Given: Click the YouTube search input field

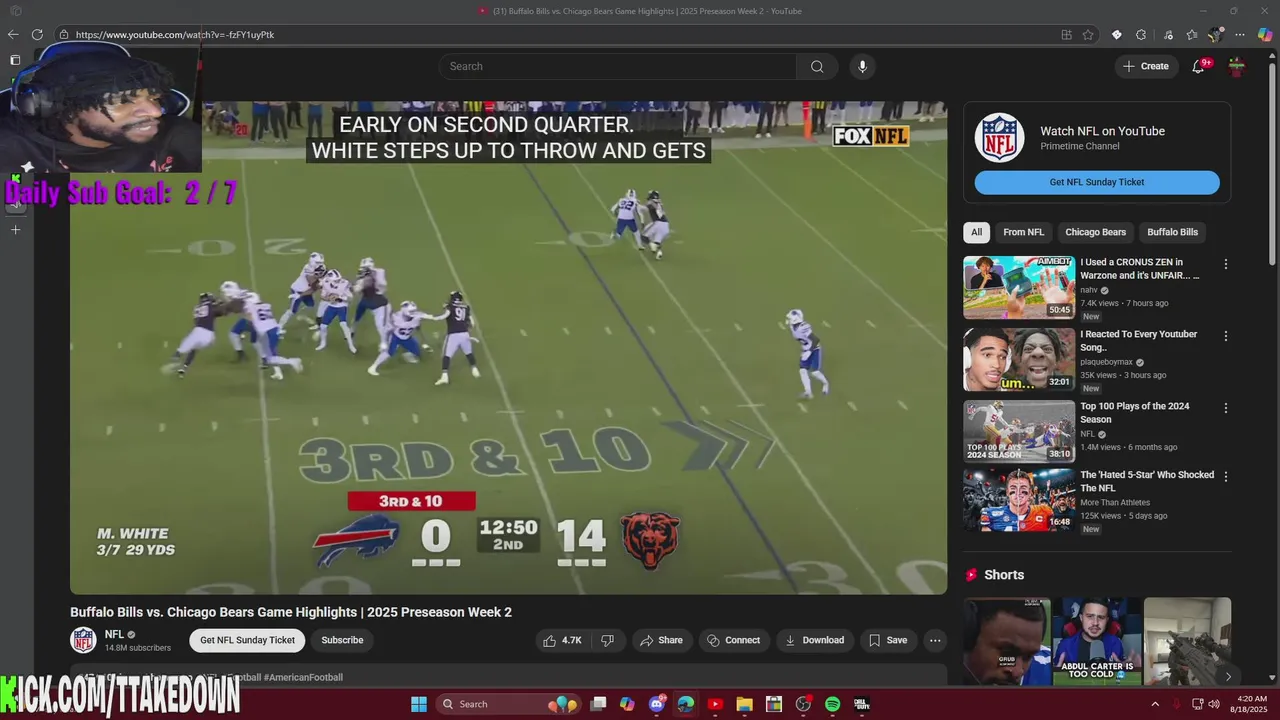Looking at the screenshot, I should [618, 66].
